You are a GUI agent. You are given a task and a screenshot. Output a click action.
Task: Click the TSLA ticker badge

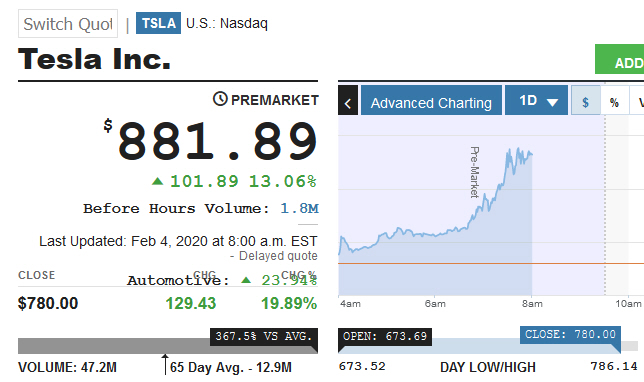[159, 23]
